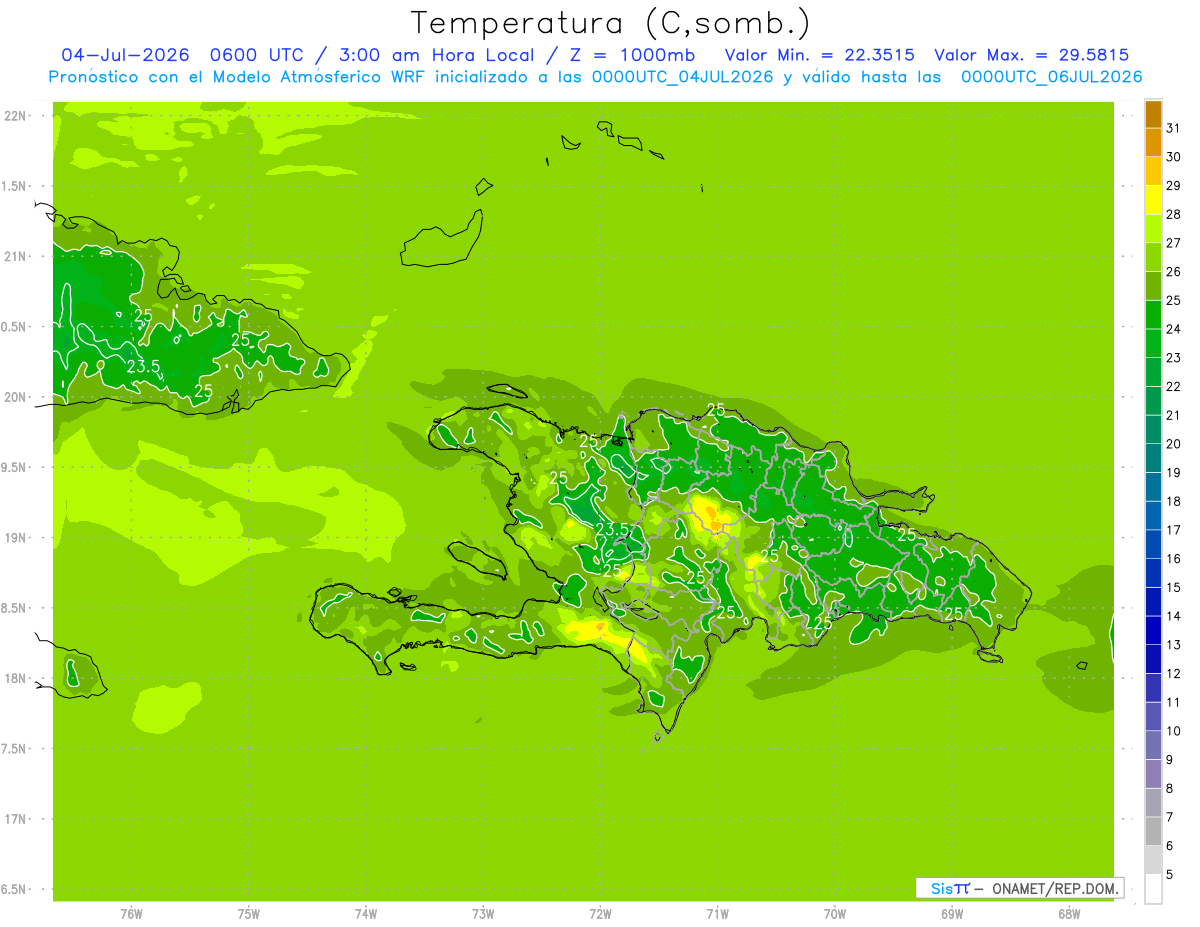The width and height of the screenshot is (1200, 927).
Task: Click the date "04-Jul-2026" in the header
Action: [126, 55]
